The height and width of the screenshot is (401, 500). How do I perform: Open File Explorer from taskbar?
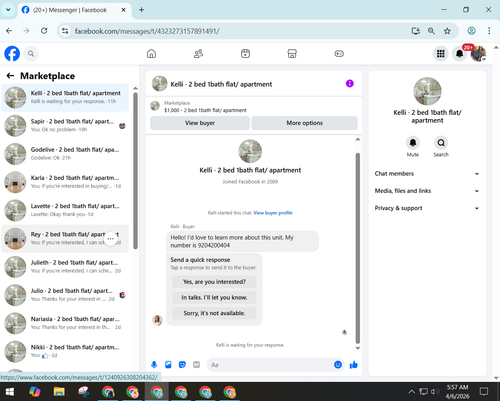59,392
